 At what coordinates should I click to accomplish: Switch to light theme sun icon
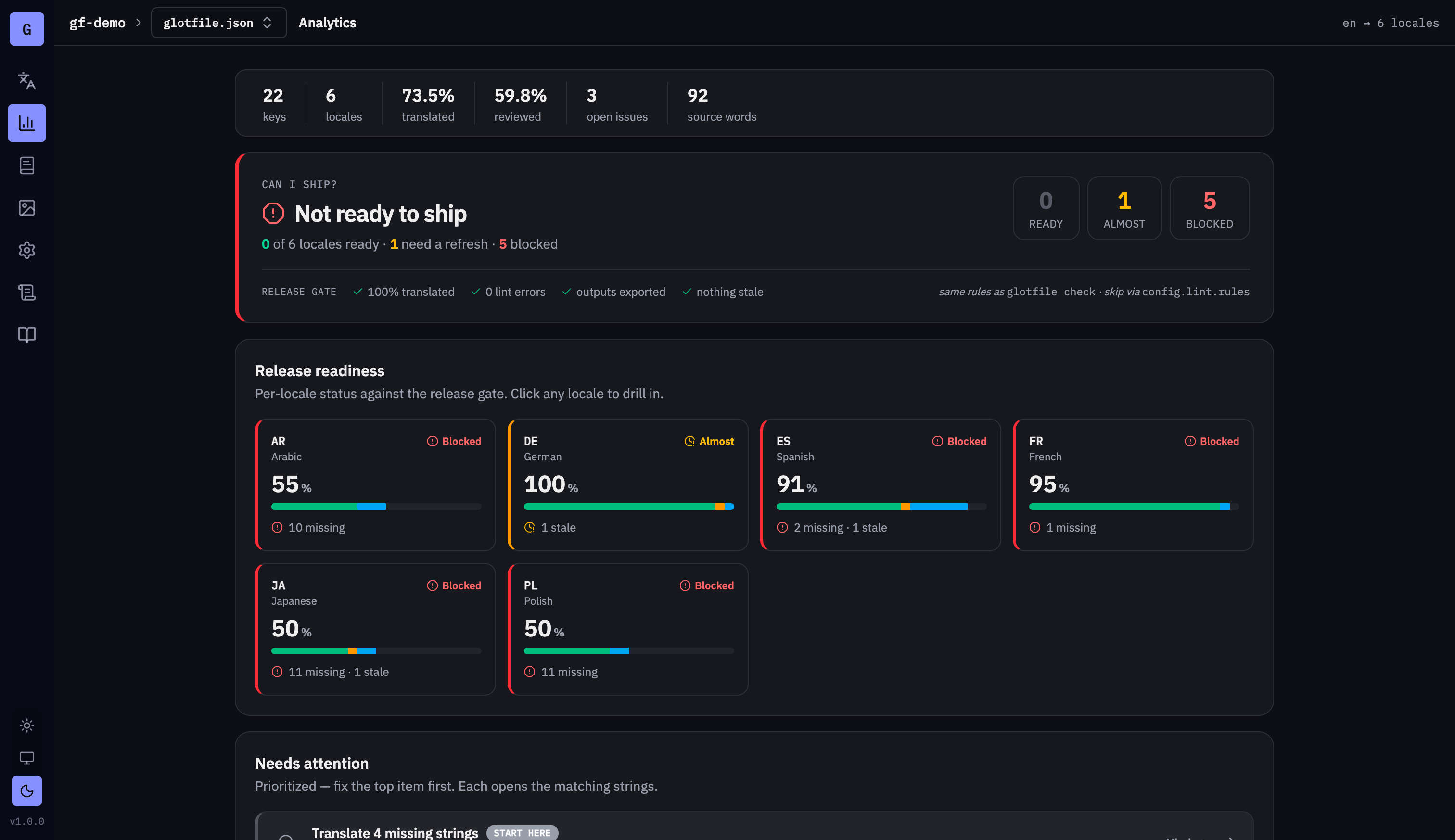coord(26,725)
